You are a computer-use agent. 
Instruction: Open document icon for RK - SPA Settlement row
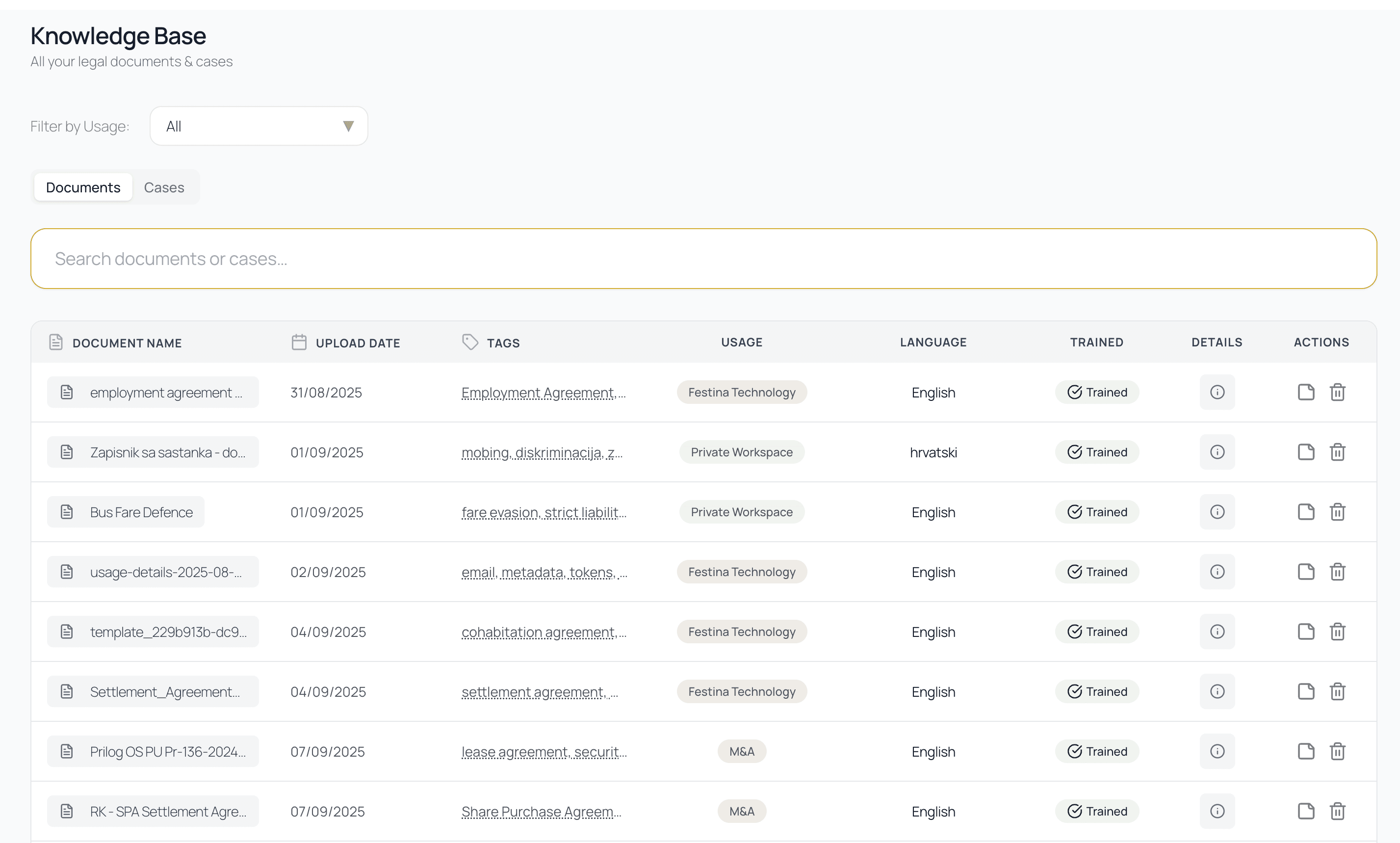(1306, 811)
